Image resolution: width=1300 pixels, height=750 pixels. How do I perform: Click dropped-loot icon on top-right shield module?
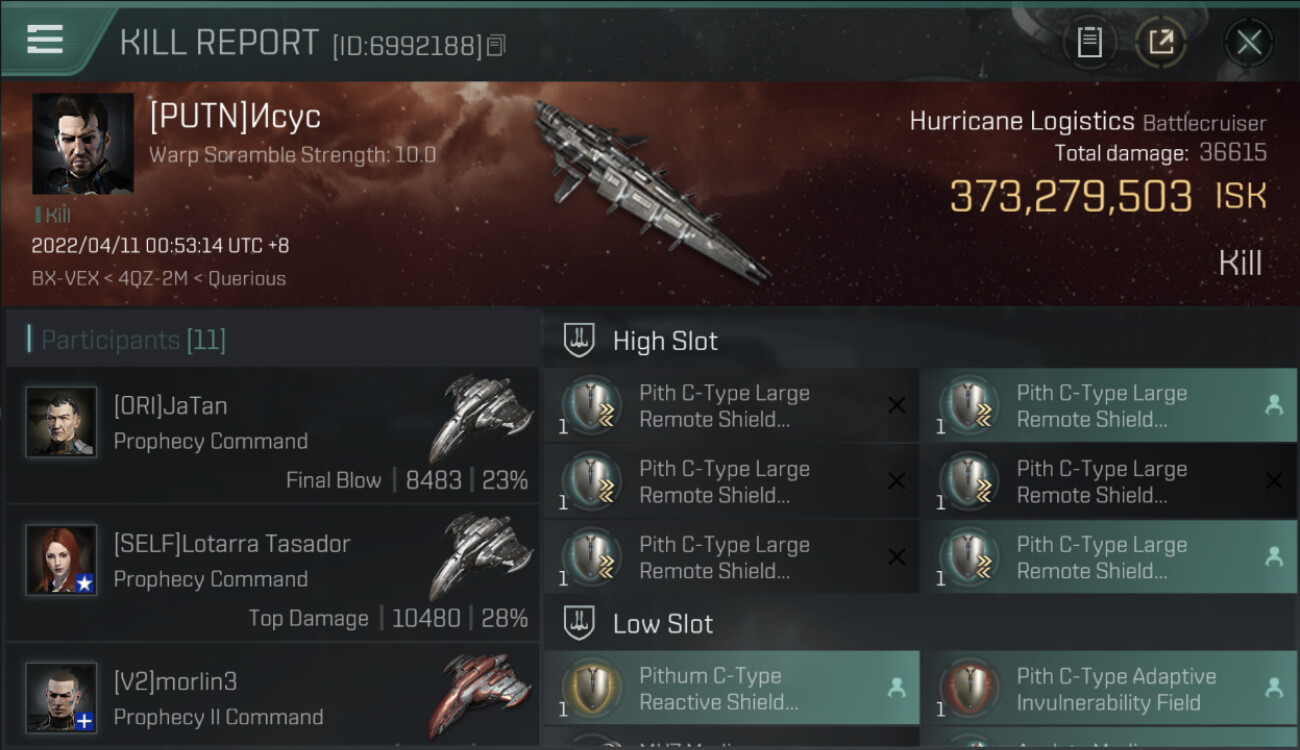coord(1274,405)
